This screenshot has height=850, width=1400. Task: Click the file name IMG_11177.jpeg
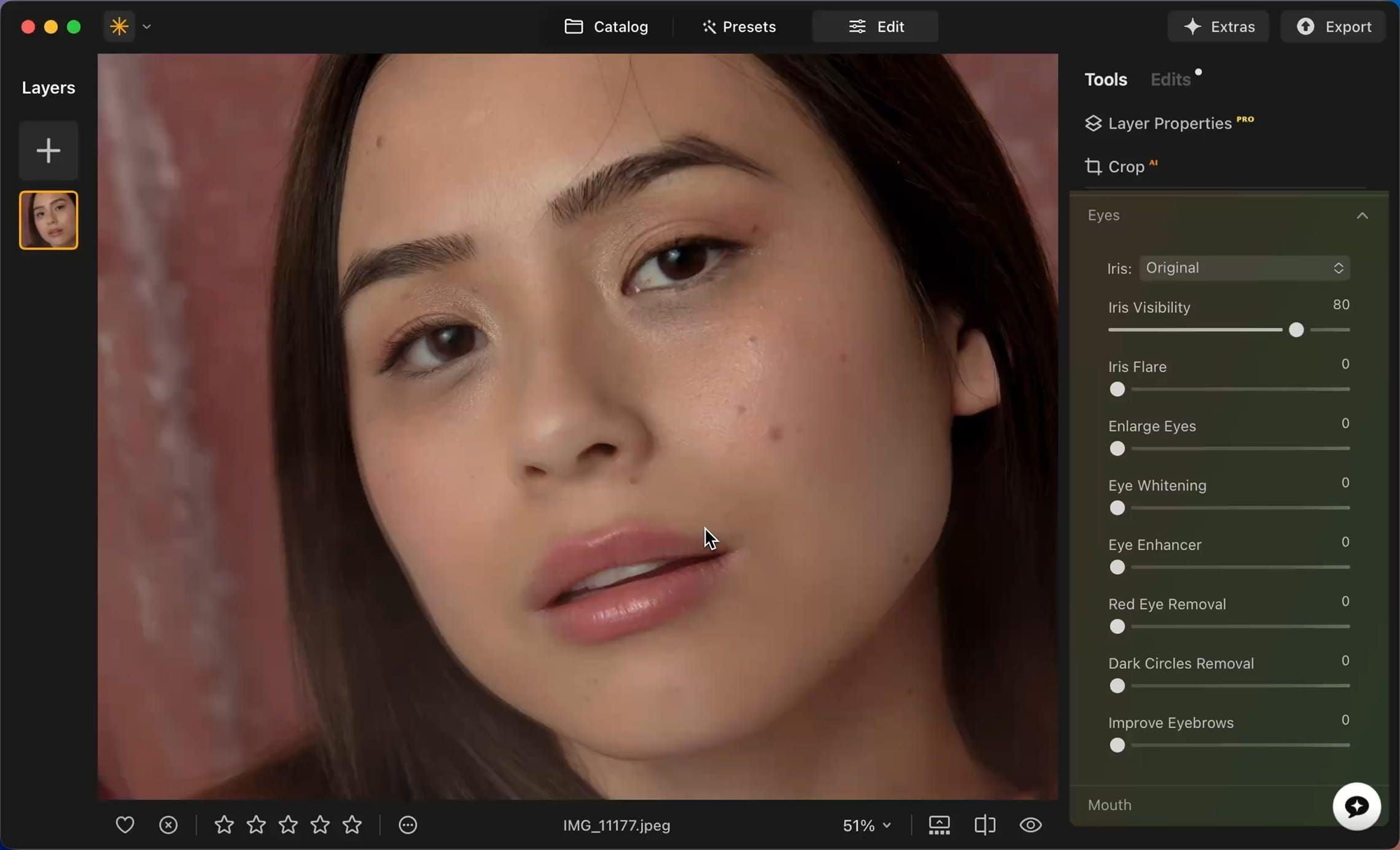coord(616,825)
